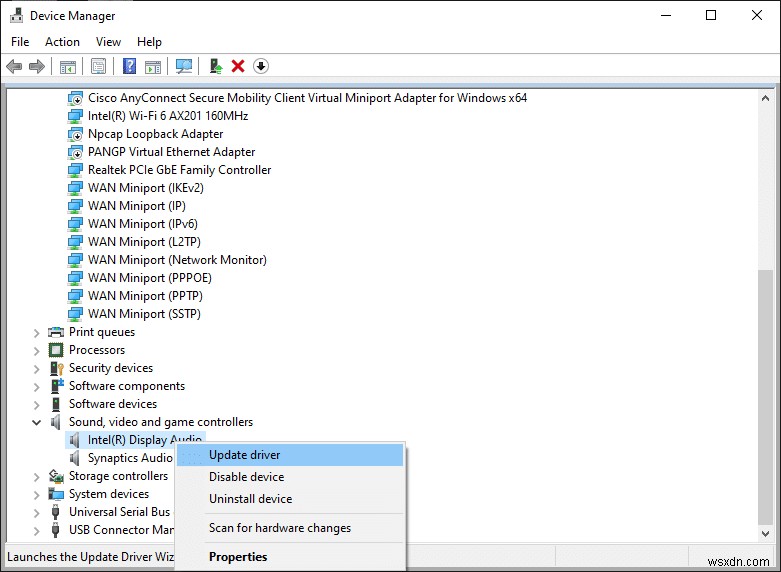Screen dimensions: 781x572
Task: Click the vertical scrollbar thumb
Action: point(766,397)
